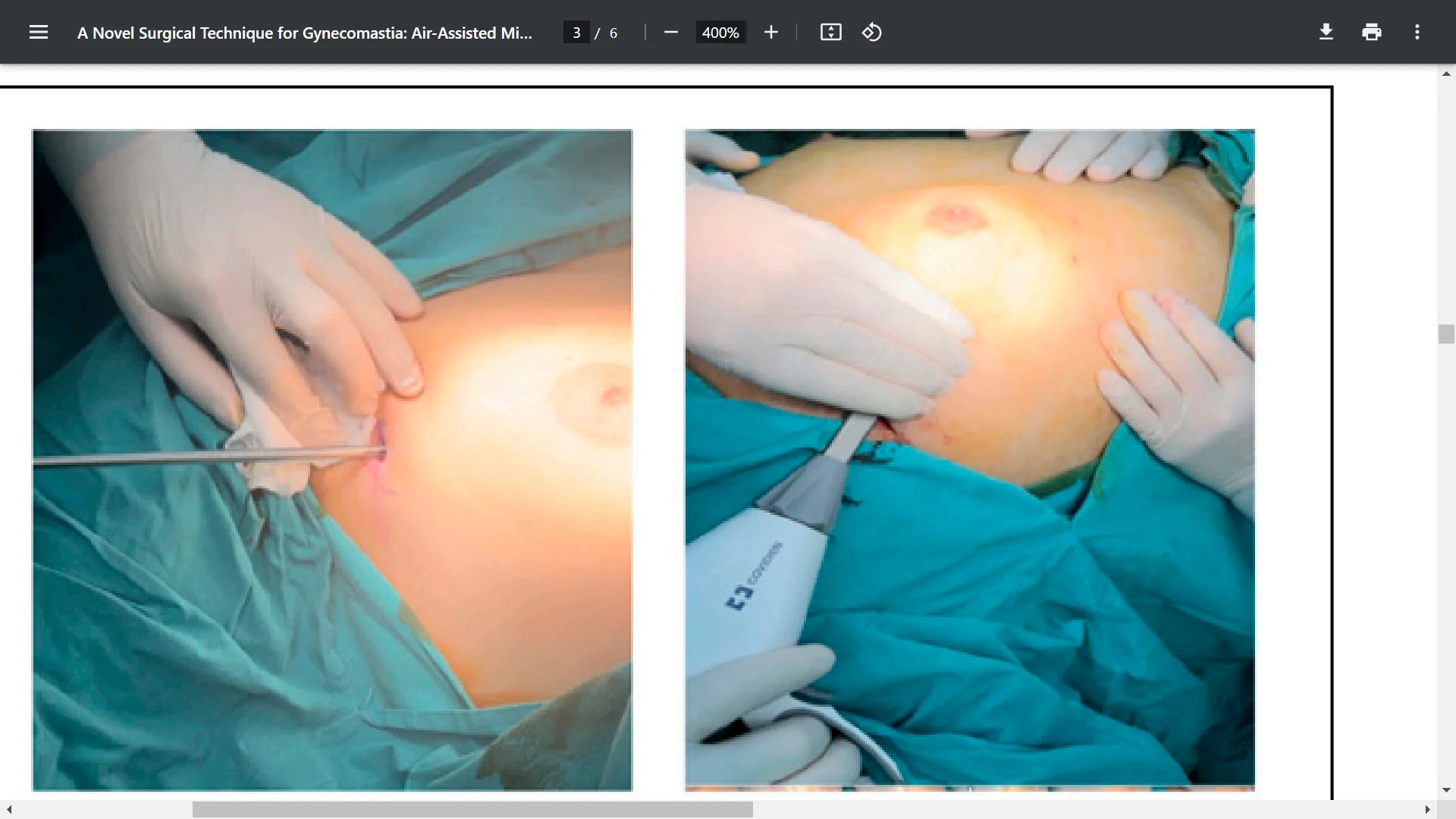Viewport: 1456px width, 819px height.
Task: Open the More actions three-dot menu
Action: click(1417, 32)
